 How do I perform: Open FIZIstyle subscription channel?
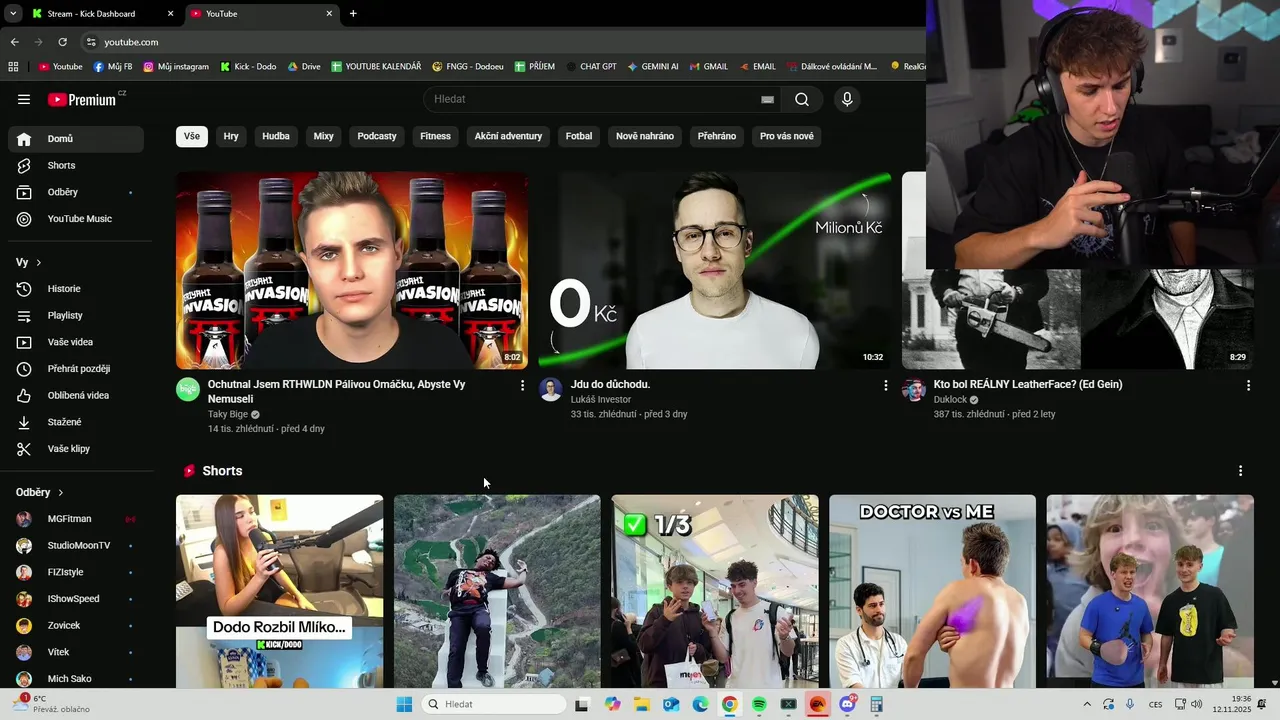point(76,572)
